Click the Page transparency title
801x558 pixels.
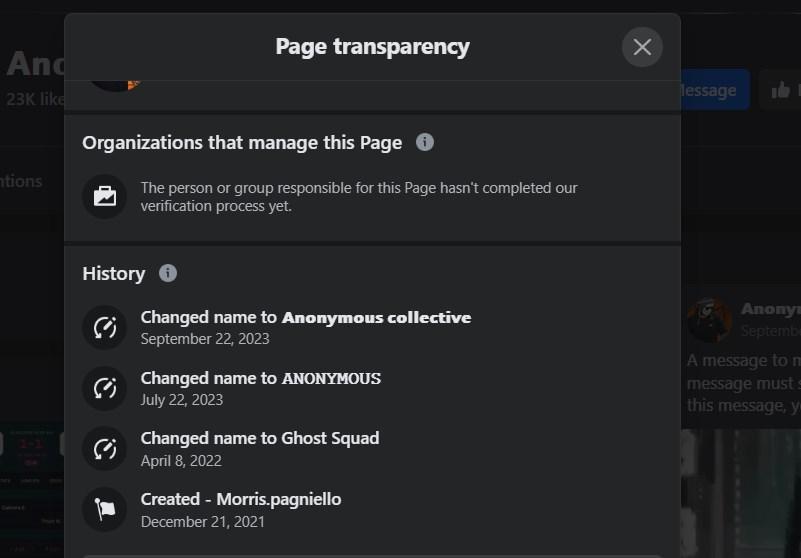pos(372,46)
